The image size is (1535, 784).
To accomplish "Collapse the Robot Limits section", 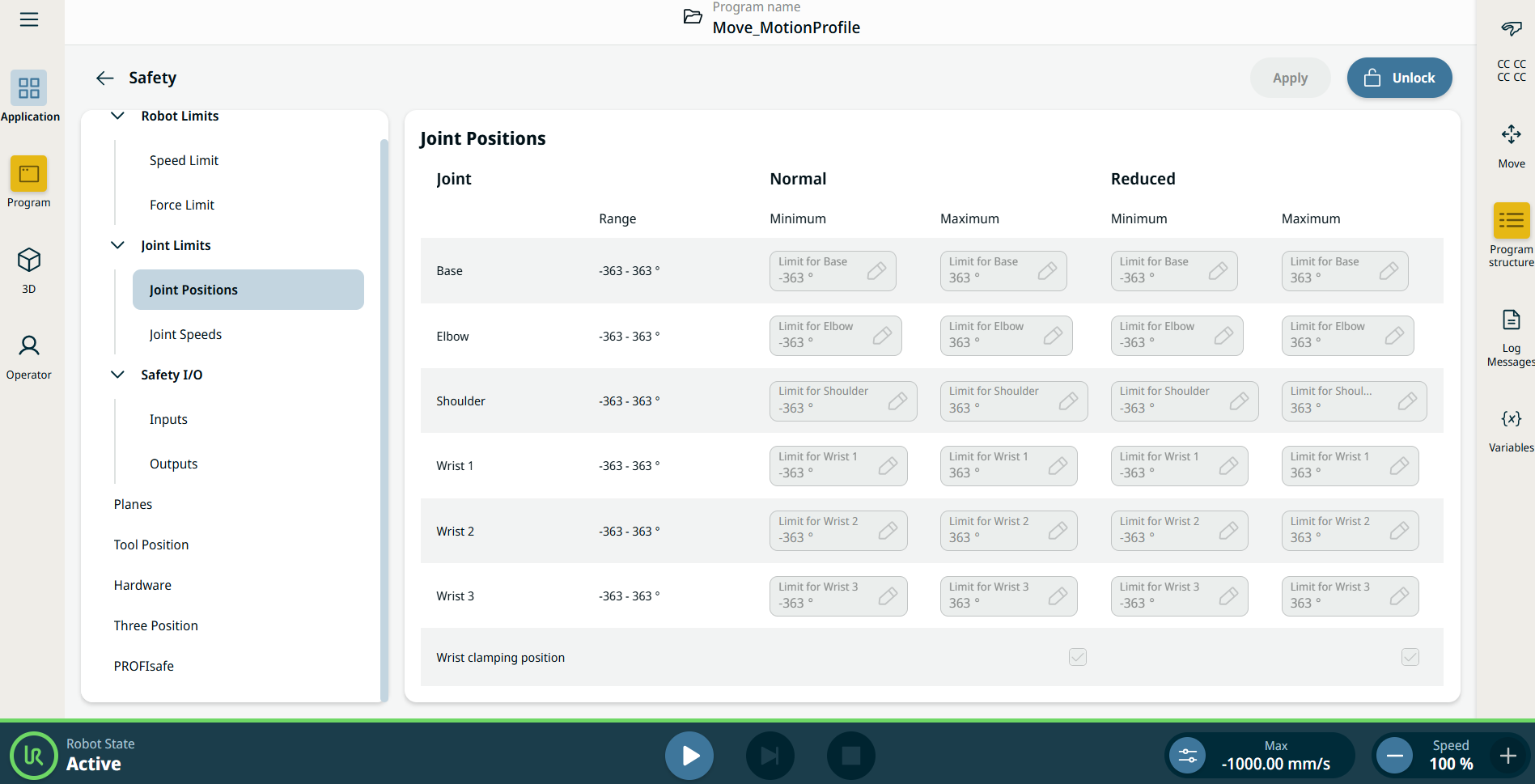I will (x=117, y=116).
